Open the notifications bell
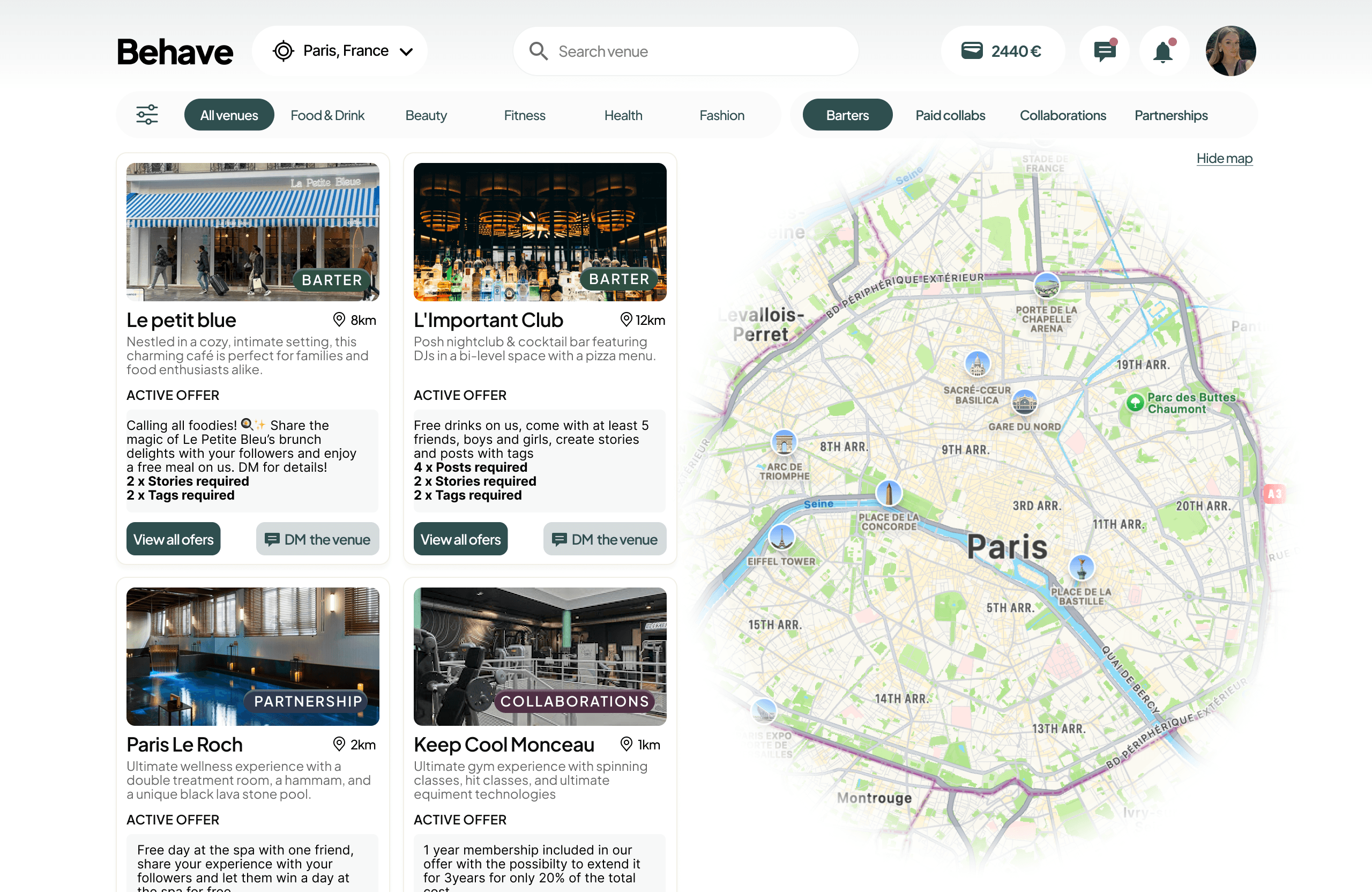 click(1164, 51)
